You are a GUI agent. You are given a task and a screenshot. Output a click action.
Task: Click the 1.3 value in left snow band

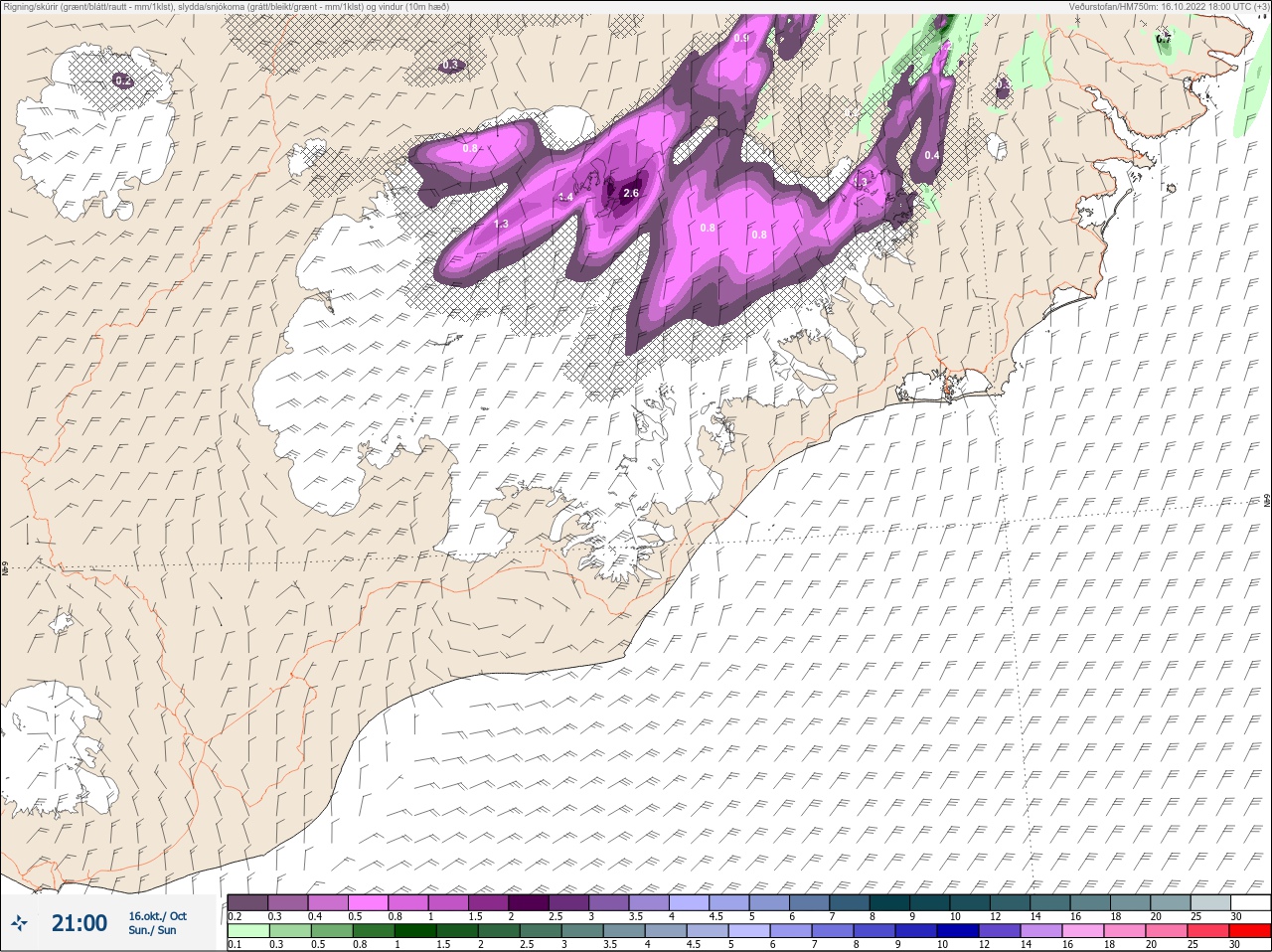coord(501,224)
